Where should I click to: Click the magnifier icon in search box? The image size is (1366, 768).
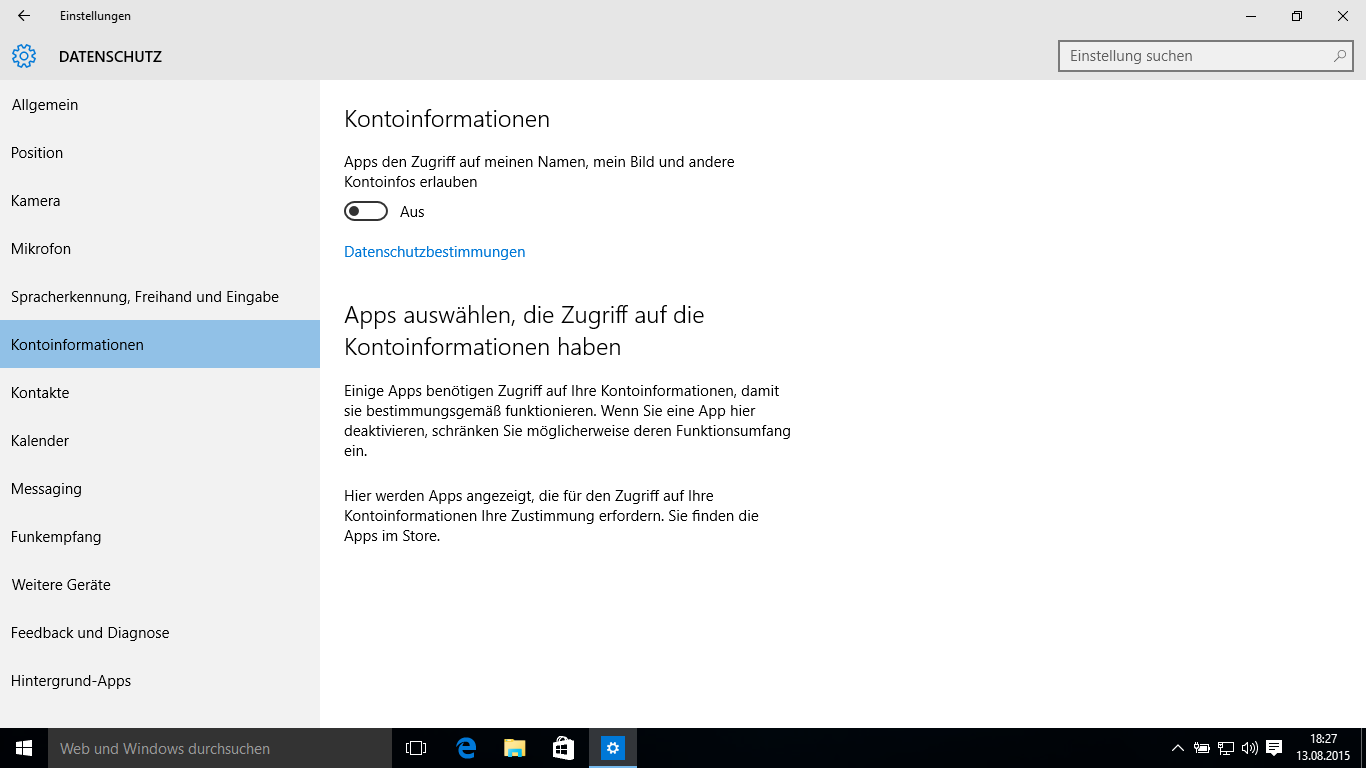1340,56
